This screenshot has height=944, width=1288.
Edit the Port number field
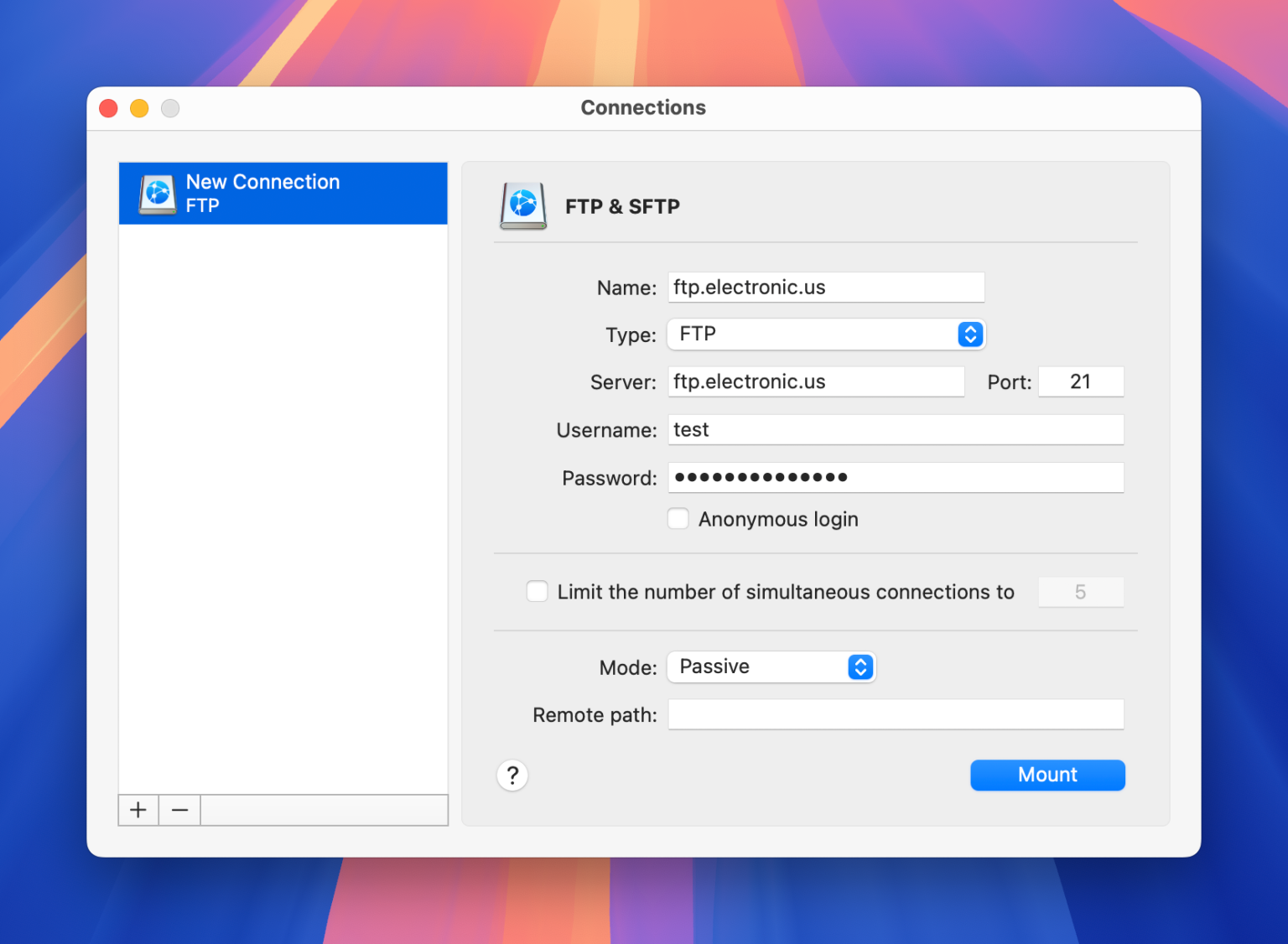coord(1081,381)
